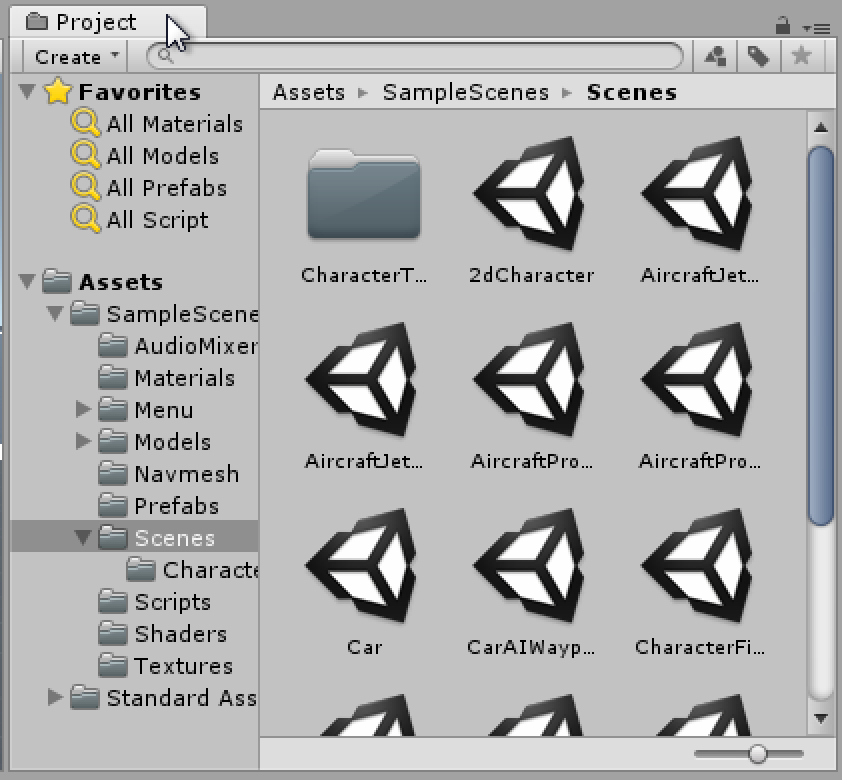Open the search by label filter
842x780 pixels.
757,56
